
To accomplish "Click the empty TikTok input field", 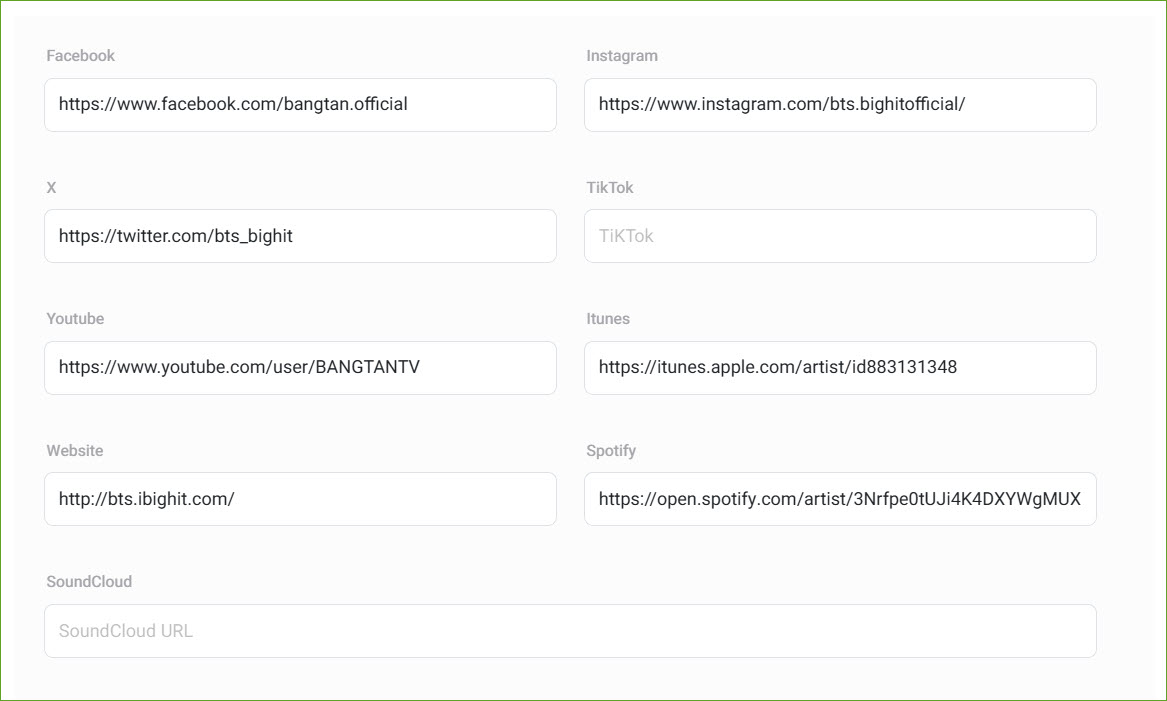I will point(840,236).
